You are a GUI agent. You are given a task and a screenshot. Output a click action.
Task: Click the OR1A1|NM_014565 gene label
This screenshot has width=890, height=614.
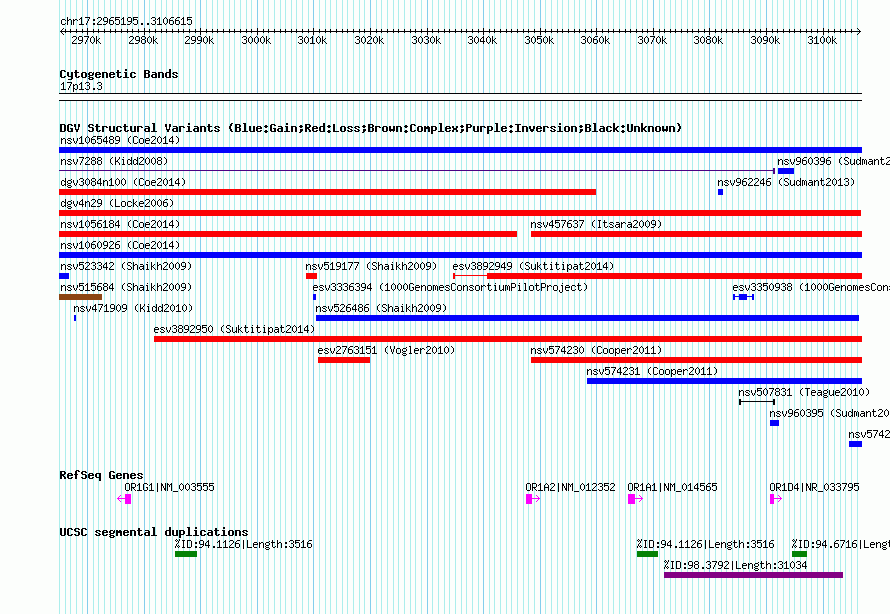673,487
